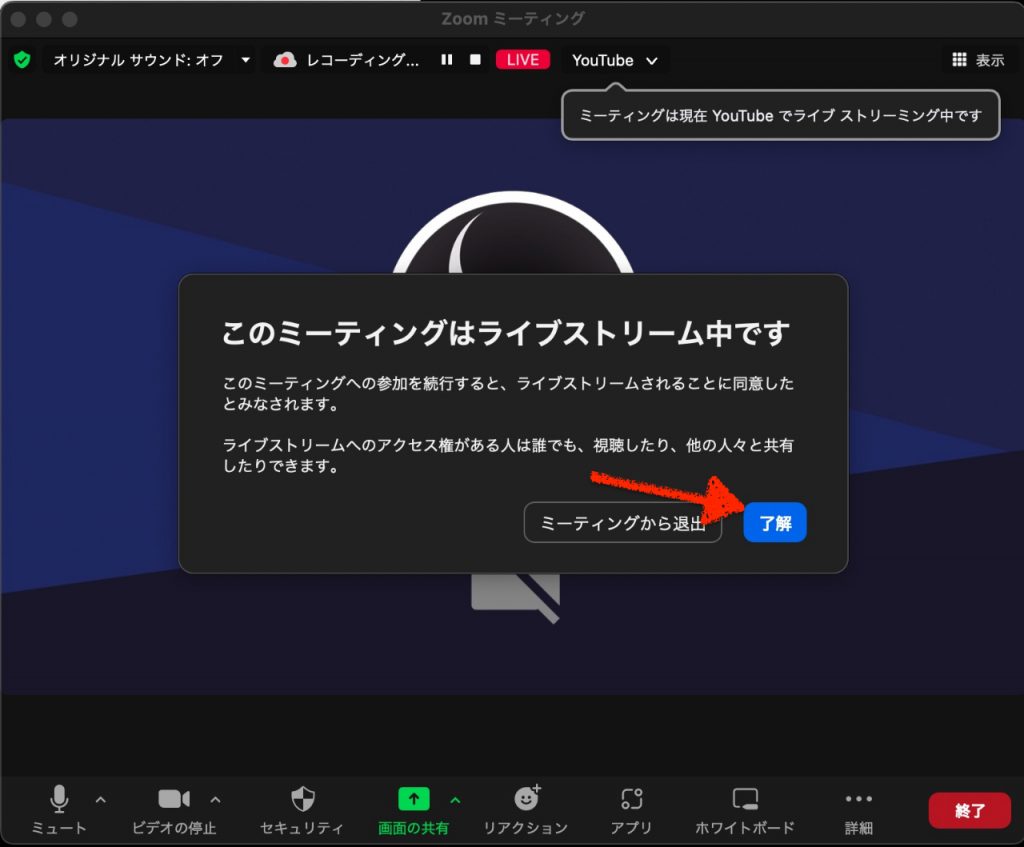Viewport: 1024px width, 847px height.
Task: Click the cloud recording status icon
Action: (x=285, y=60)
